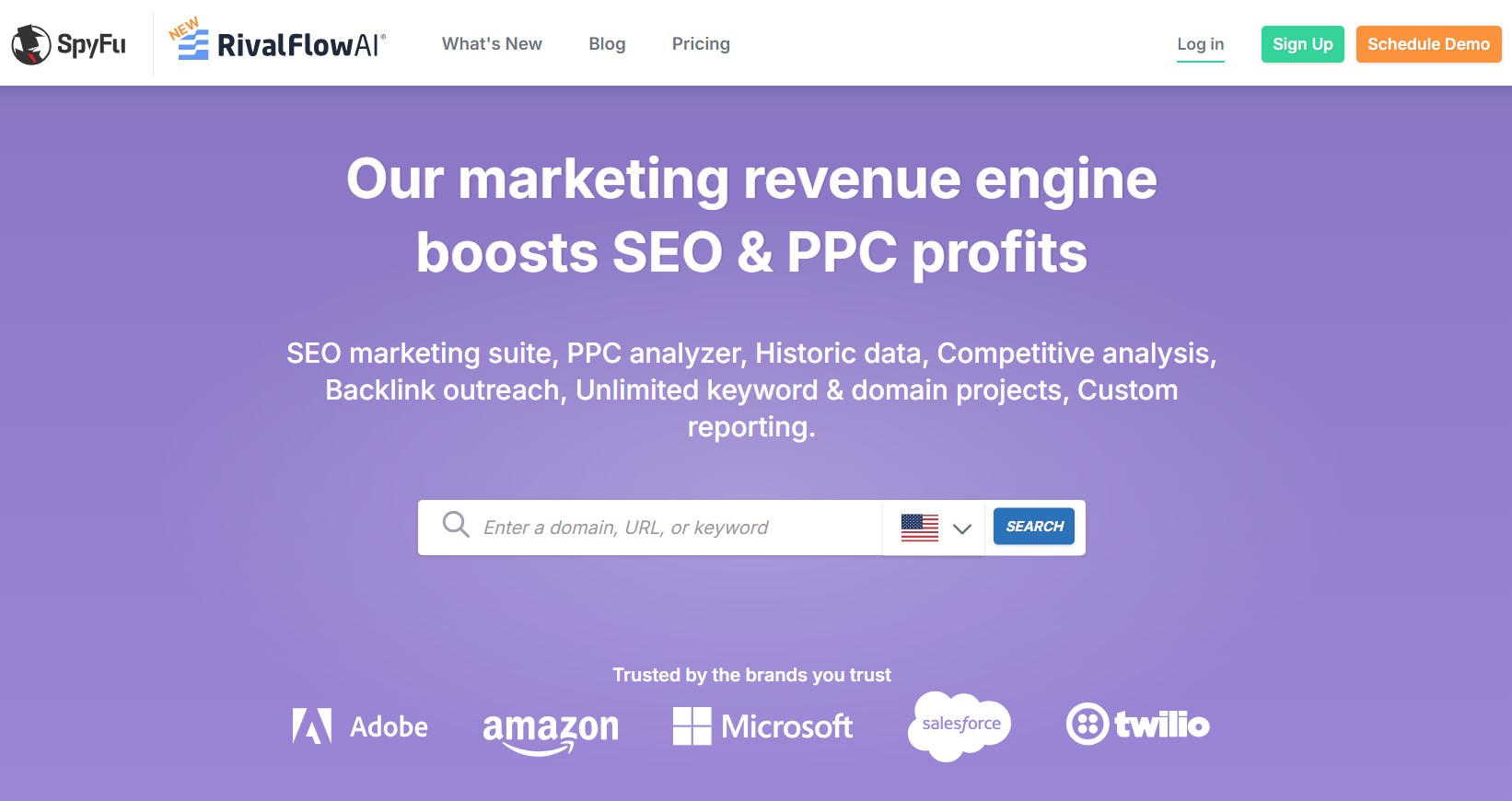Click the Log in link

pyautogui.click(x=1201, y=44)
